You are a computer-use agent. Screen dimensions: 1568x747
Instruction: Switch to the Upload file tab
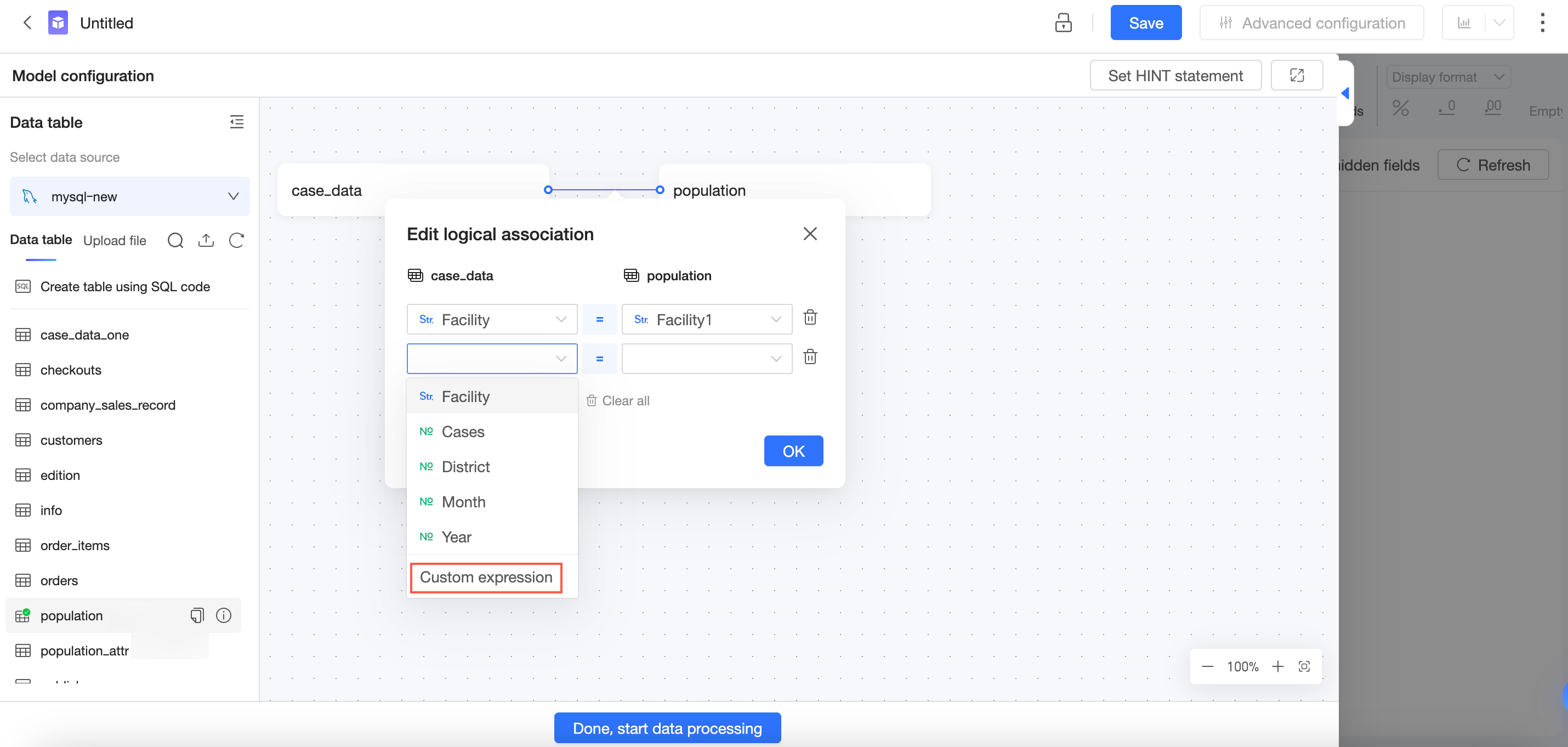(x=115, y=240)
